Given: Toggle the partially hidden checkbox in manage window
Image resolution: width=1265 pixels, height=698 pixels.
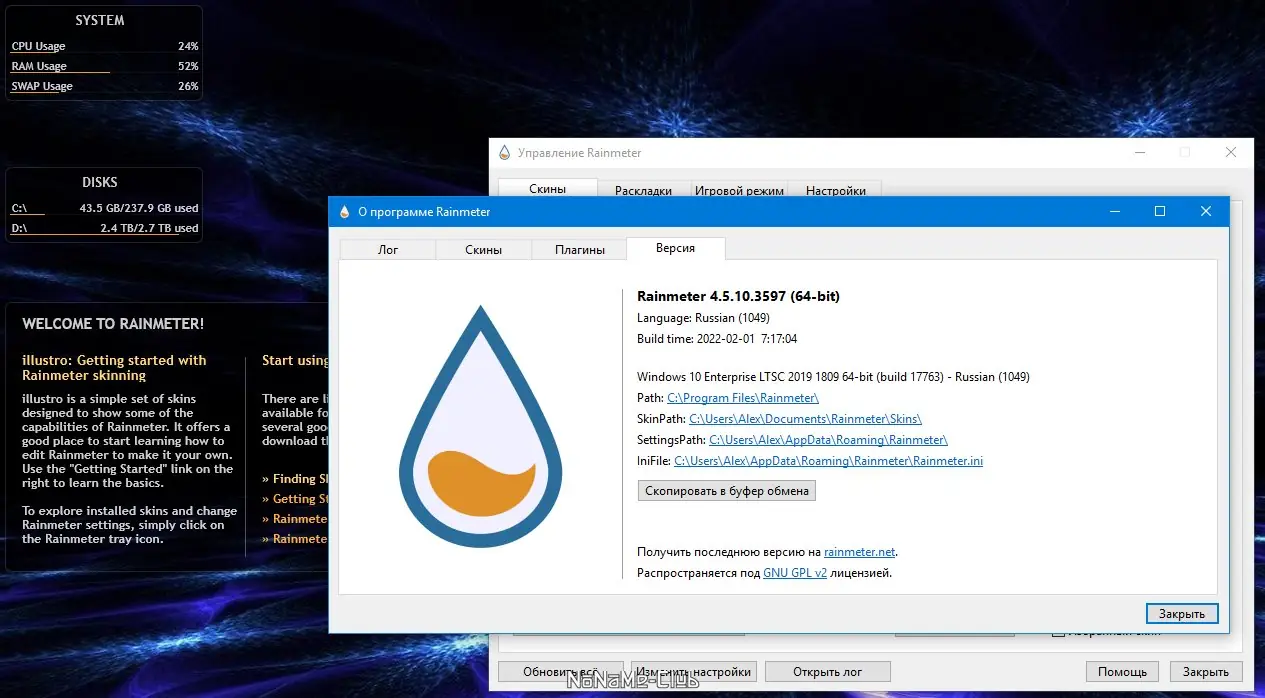Looking at the screenshot, I should point(1057,634).
